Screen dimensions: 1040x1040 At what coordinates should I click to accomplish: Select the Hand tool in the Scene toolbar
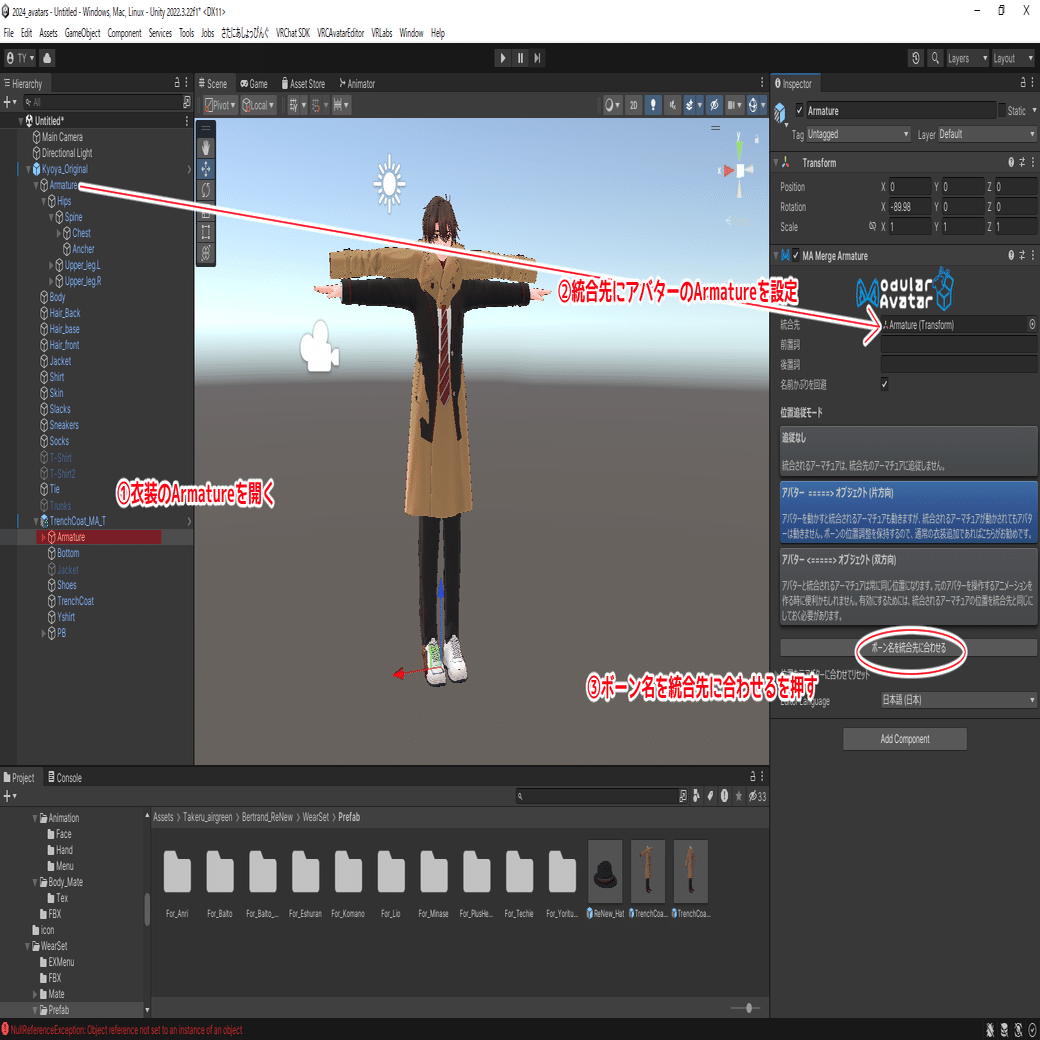click(x=206, y=147)
